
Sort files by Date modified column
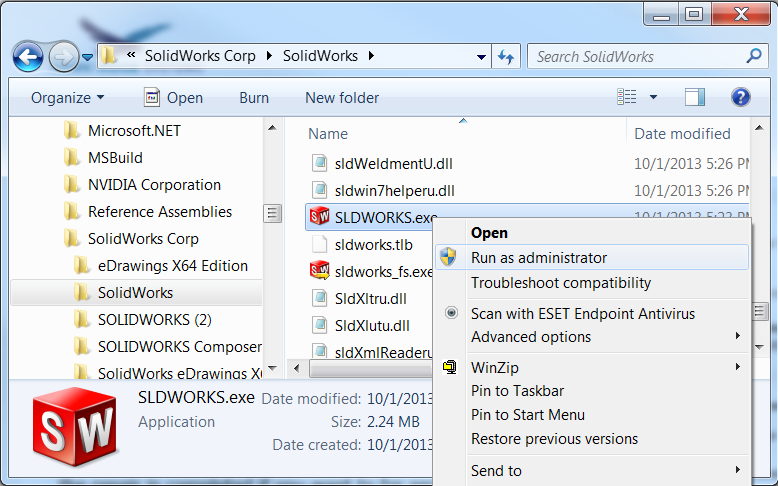click(682, 134)
